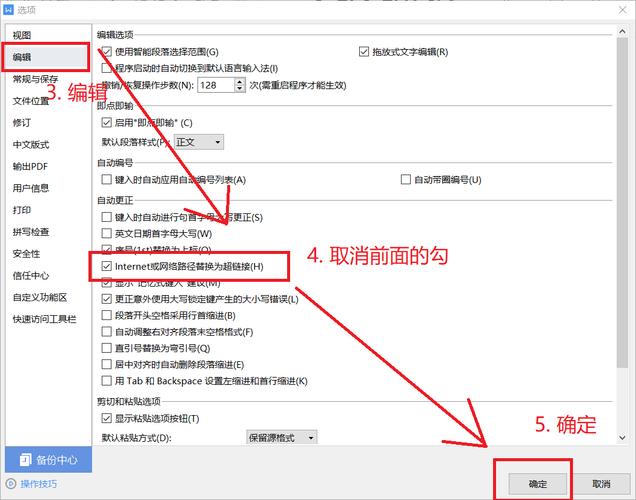This screenshot has height=500, width=636.
Task: Click the 操作技巧 link
Action: tap(39, 484)
